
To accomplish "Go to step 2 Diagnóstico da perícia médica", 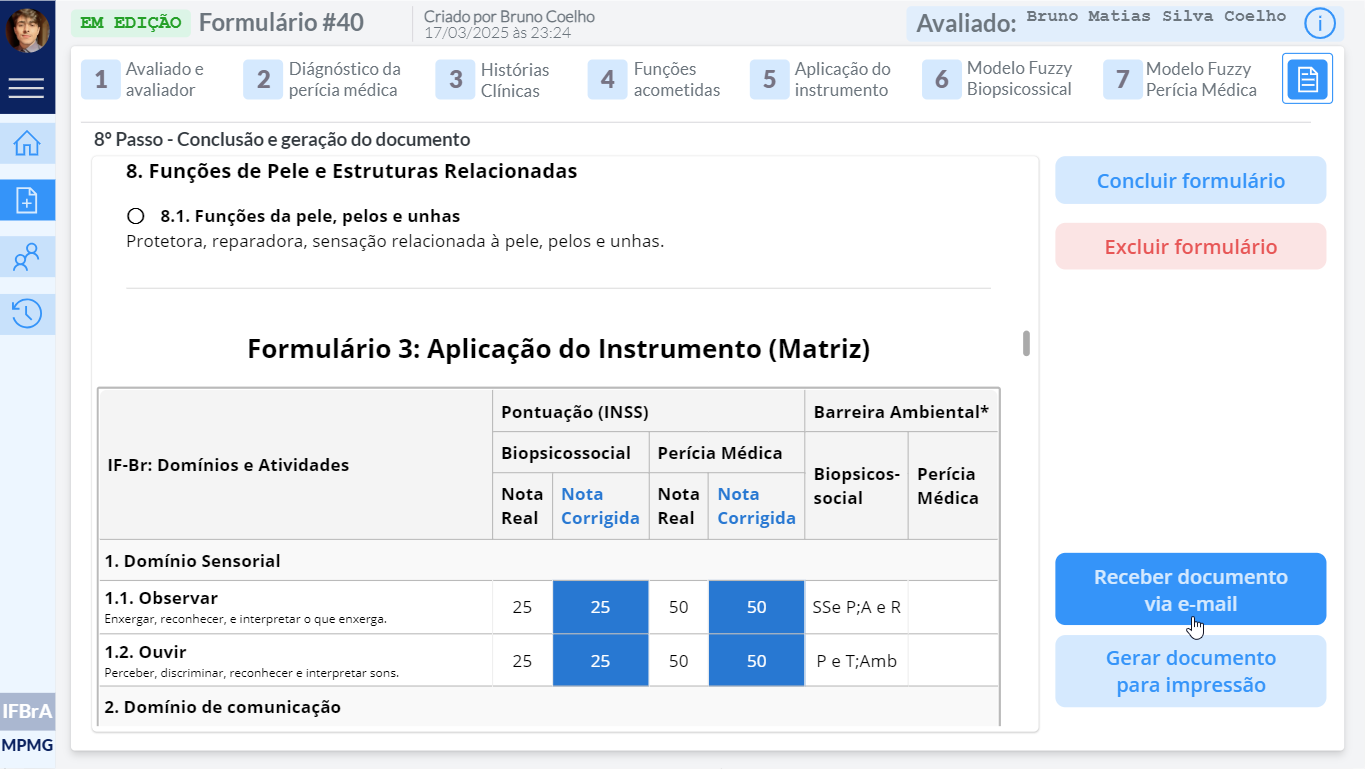I will coord(323,79).
